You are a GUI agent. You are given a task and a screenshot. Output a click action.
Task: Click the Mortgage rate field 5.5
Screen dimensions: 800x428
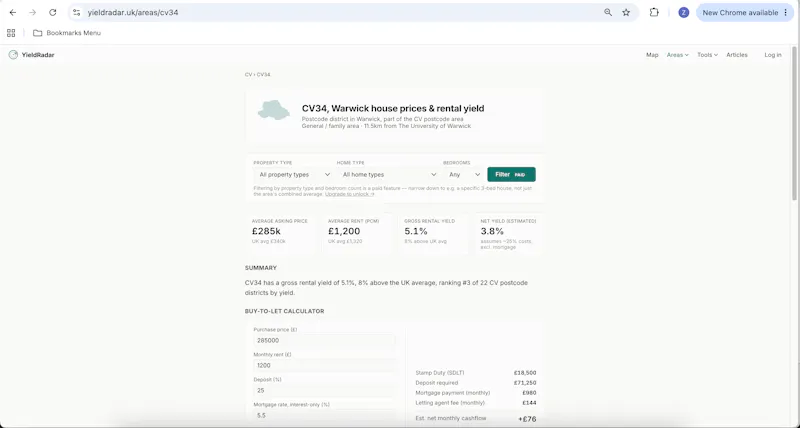pos(324,415)
